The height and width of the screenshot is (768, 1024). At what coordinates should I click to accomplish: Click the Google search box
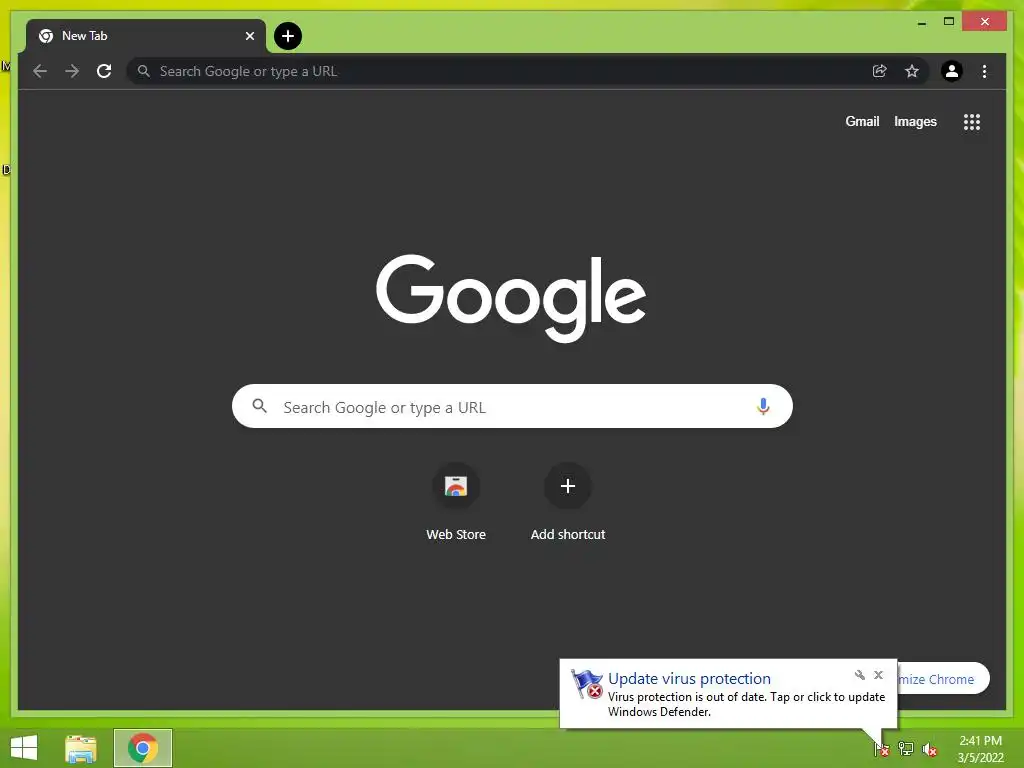(512, 406)
